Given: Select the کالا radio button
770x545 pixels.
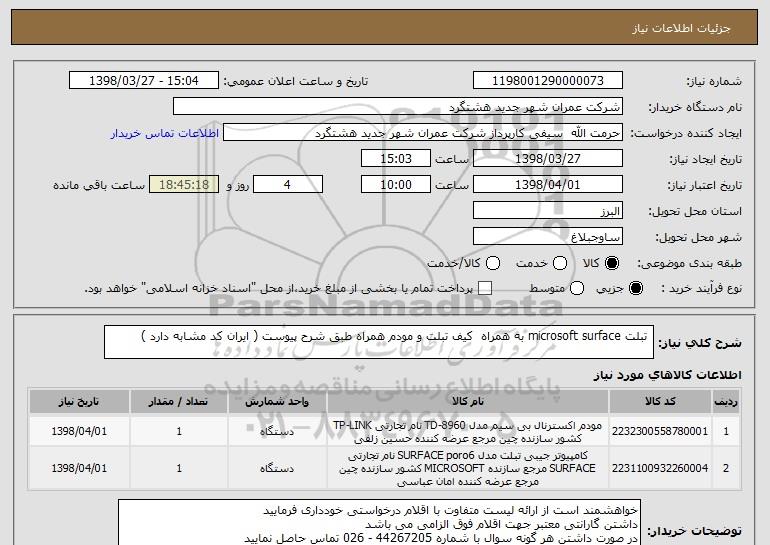Looking at the screenshot, I should coord(612,263).
